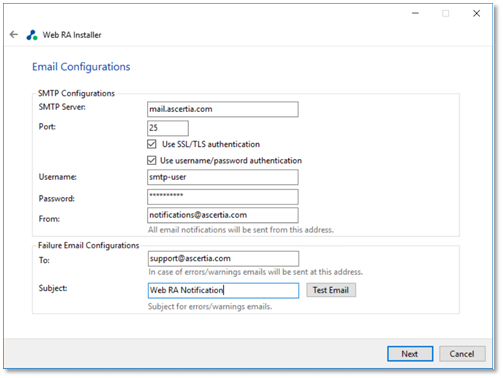Click the Password input field
The image size is (503, 378).
pyautogui.click(x=223, y=197)
